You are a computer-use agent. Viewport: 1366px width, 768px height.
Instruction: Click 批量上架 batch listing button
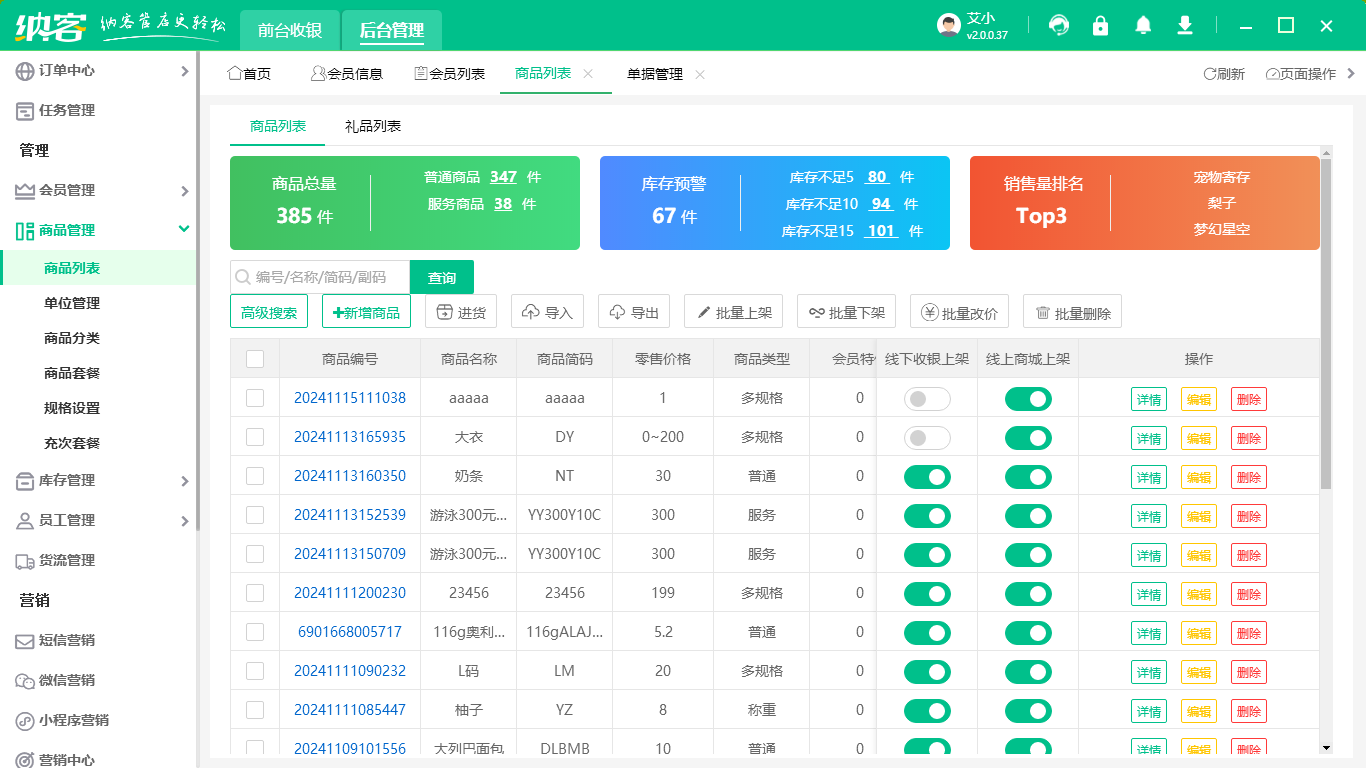pyautogui.click(x=733, y=312)
